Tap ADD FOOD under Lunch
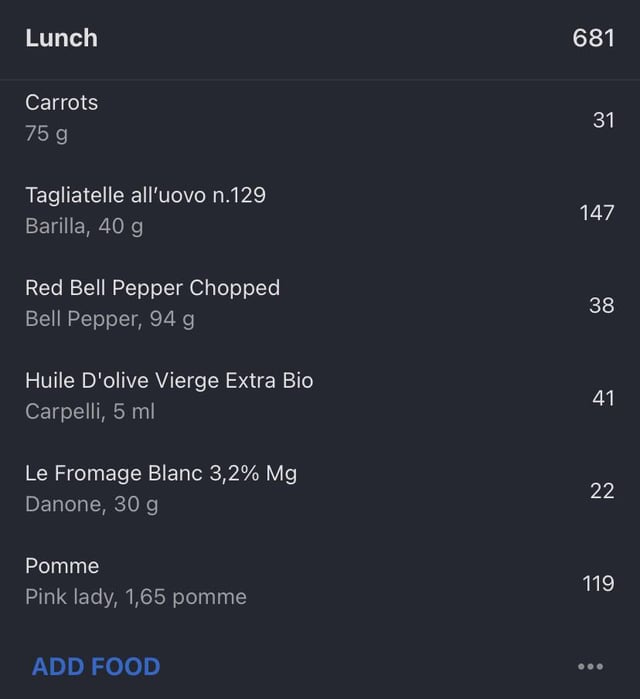 tap(96, 666)
